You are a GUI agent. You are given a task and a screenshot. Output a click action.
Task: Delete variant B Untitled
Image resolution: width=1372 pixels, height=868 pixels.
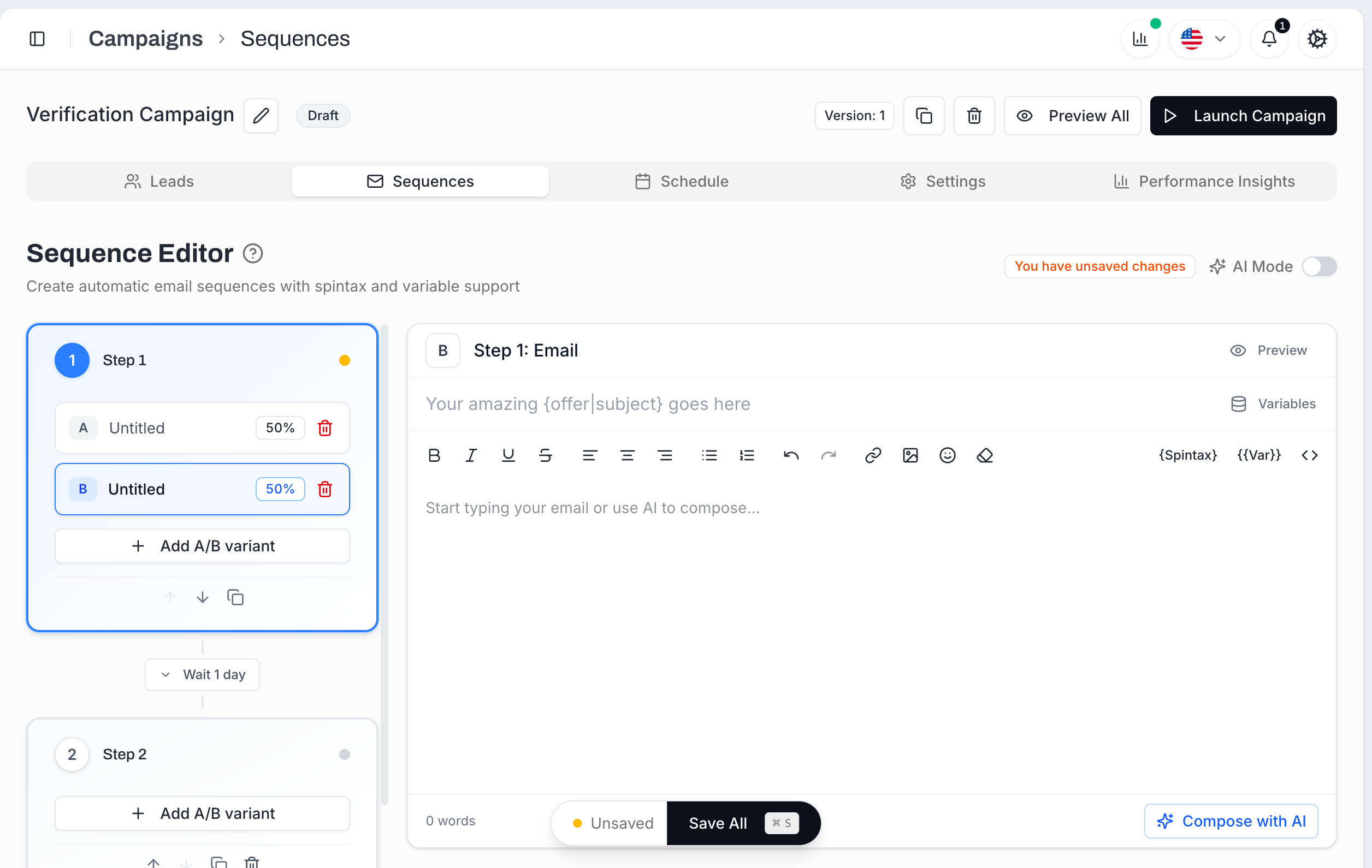click(x=325, y=489)
